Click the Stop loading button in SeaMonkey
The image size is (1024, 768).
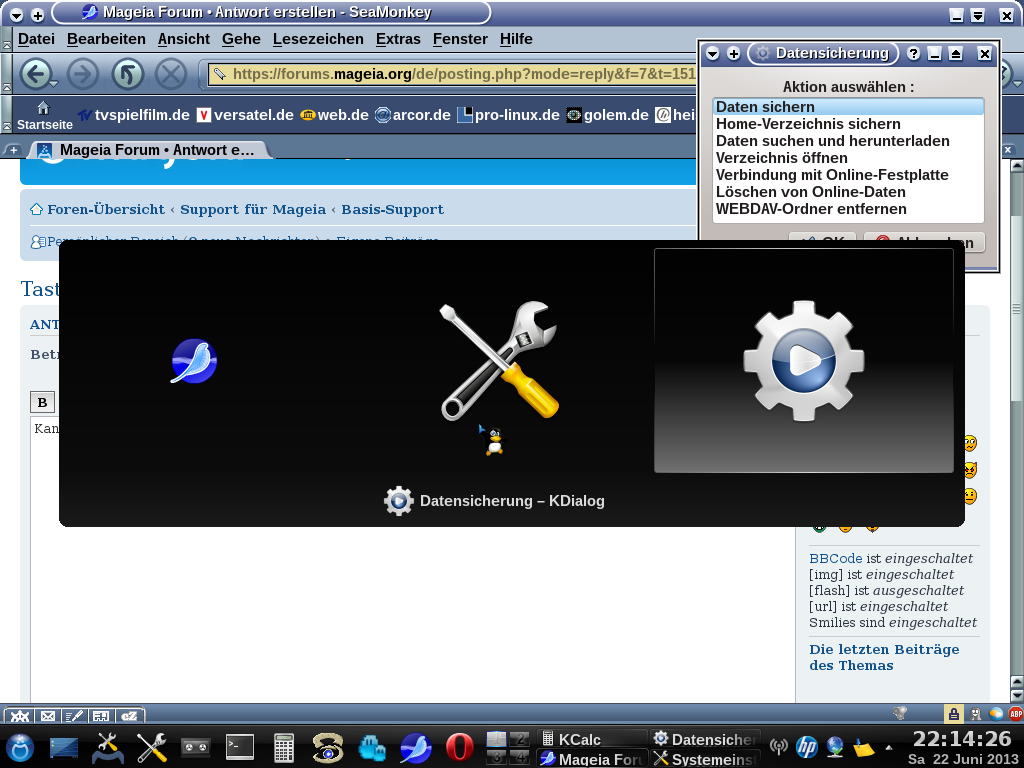click(x=171, y=74)
